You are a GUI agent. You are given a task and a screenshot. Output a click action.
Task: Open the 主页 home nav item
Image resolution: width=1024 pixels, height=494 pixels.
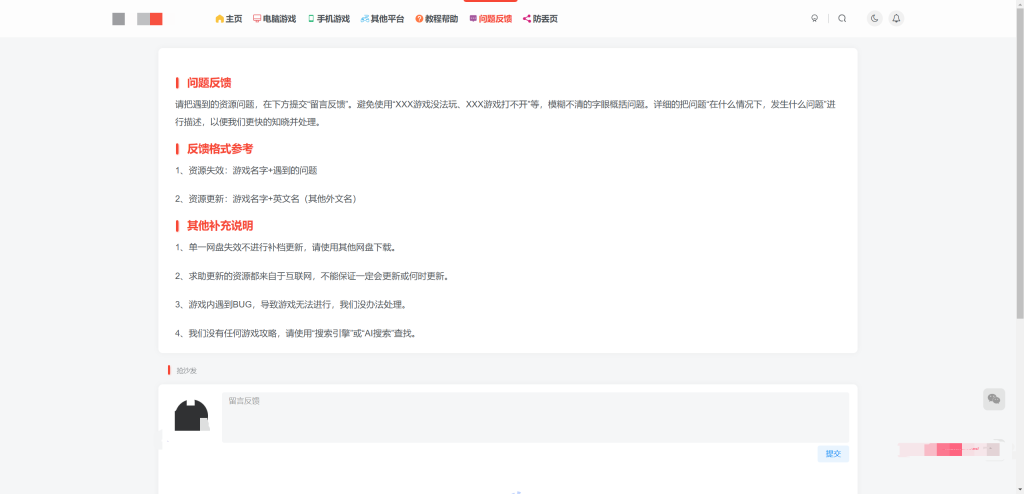[229, 19]
